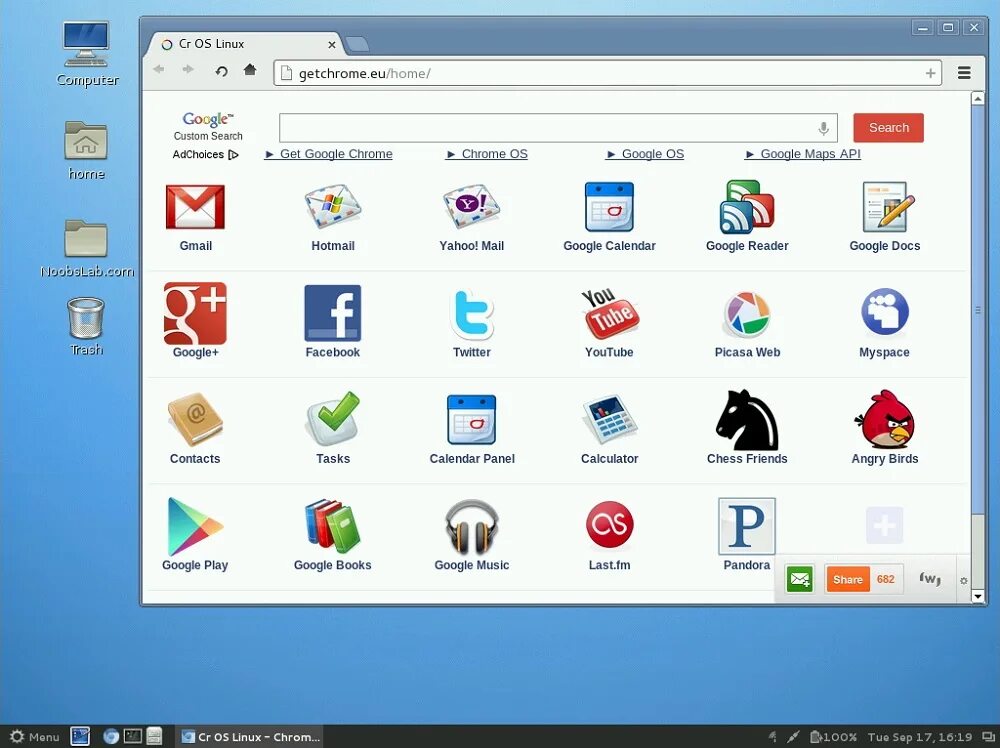Open the Last.fm icon

609,525
